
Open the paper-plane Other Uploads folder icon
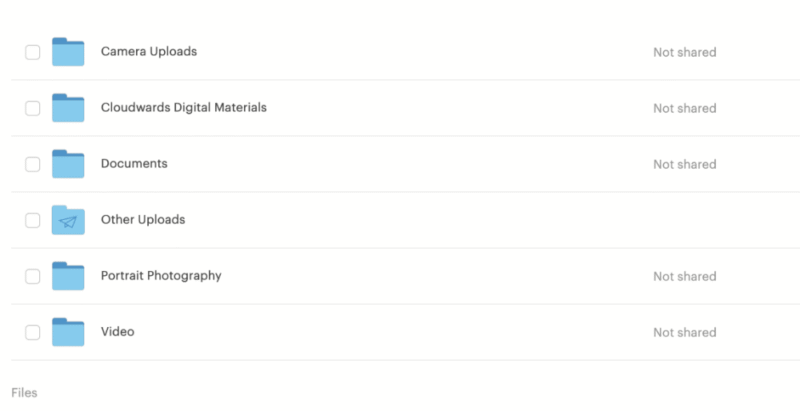coord(68,220)
